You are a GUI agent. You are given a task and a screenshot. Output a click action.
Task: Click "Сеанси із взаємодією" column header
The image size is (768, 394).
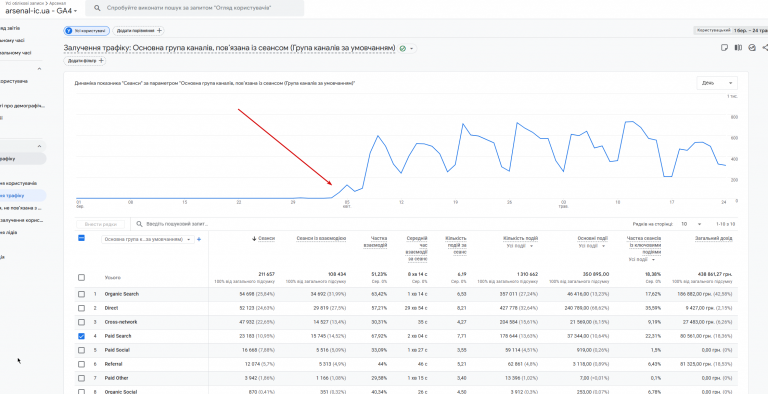[x=321, y=239]
